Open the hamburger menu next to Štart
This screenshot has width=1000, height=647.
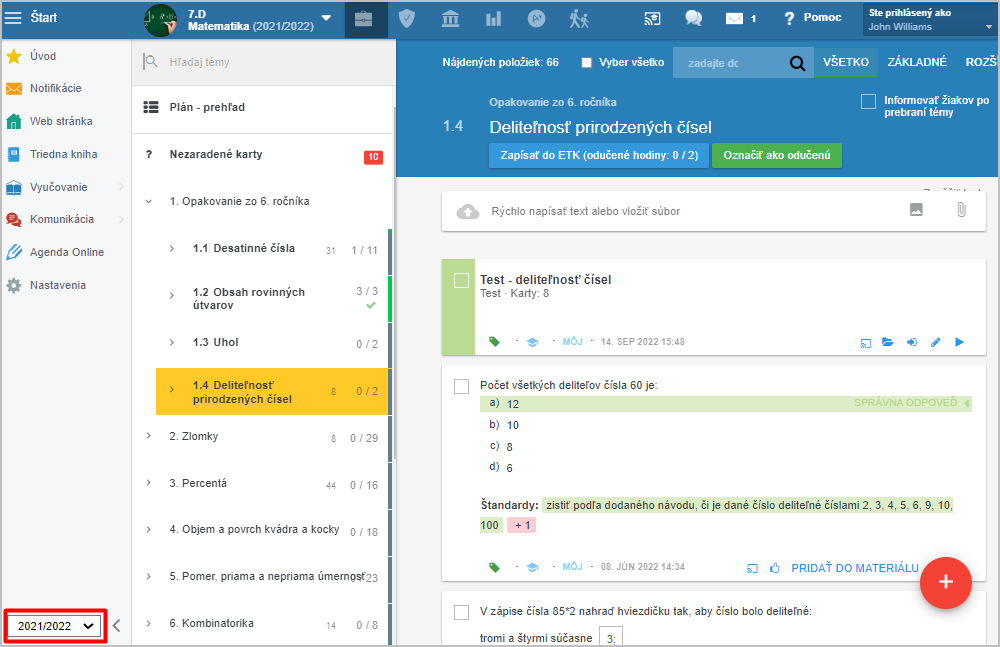tap(13, 18)
